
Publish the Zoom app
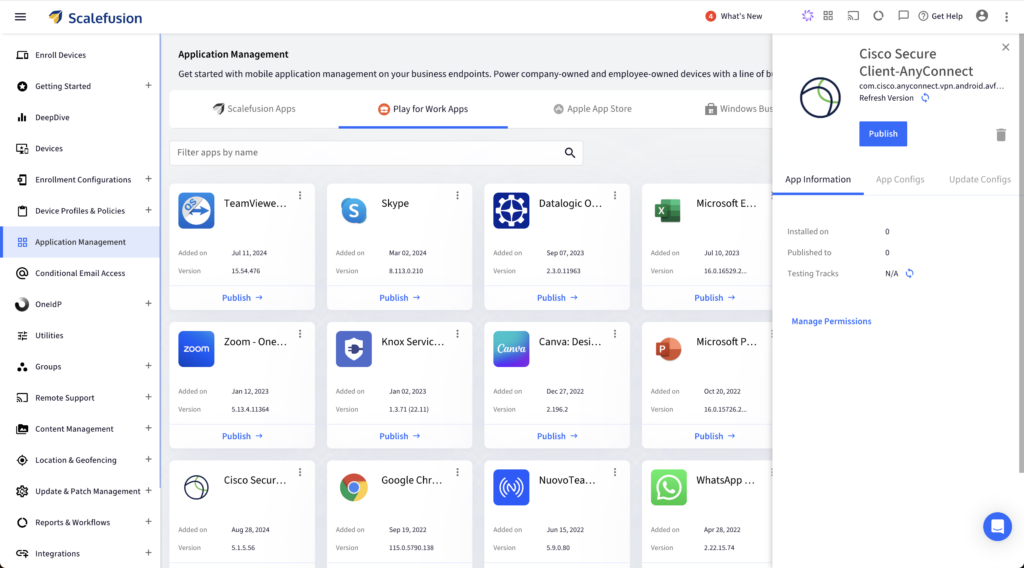tap(242, 436)
